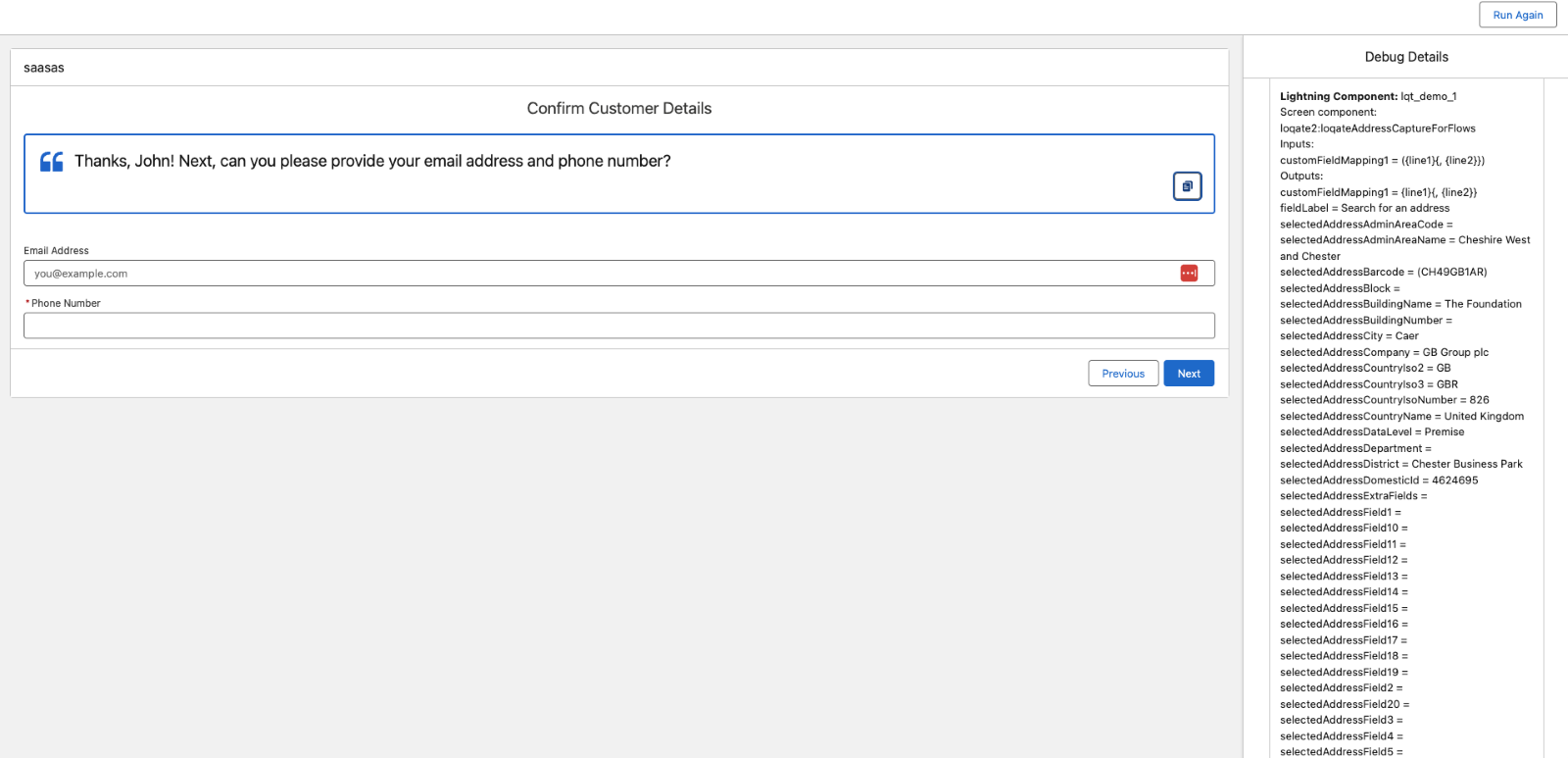Click the Phone Number required field label
The image size is (1568, 758).
pyautogui.click(x=63, y=304)
